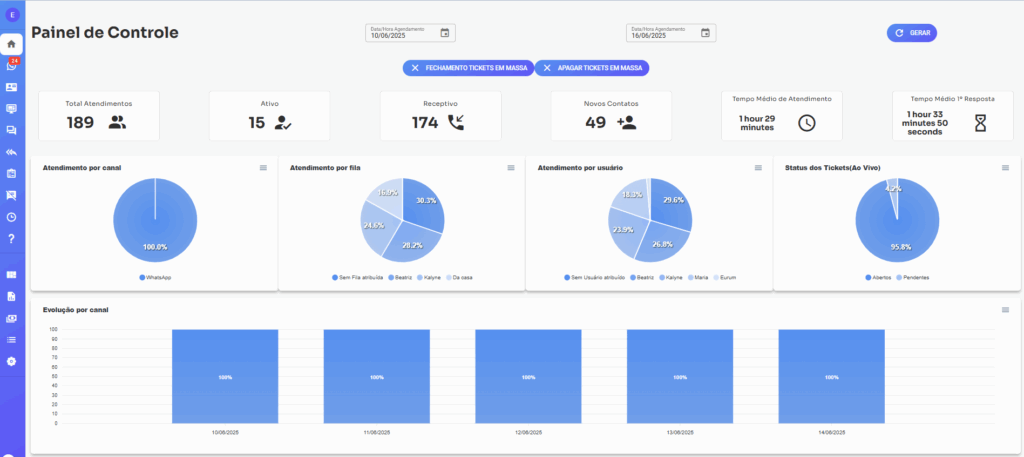Open Atendimento por fila chart menu
The image size is (1024, 457).
point(510,168)
